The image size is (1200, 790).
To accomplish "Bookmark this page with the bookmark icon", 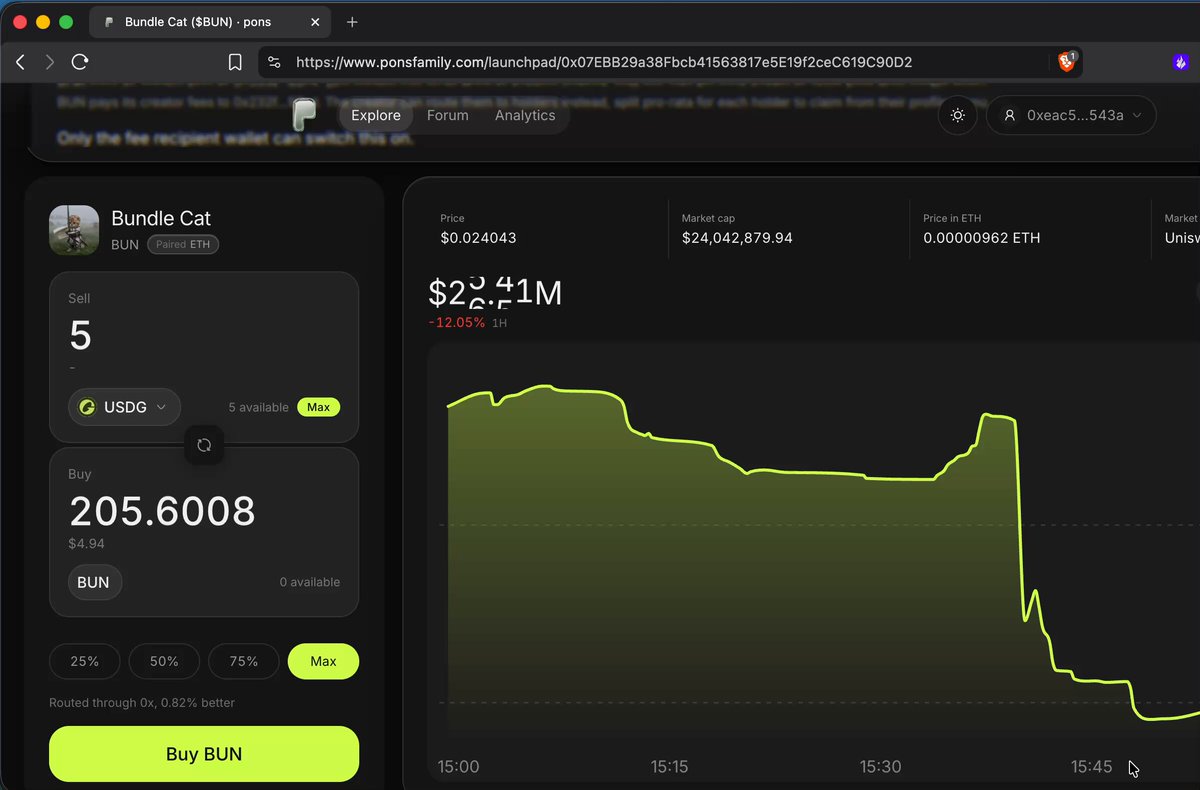I will pyautogui.click(x=235, y=62).
